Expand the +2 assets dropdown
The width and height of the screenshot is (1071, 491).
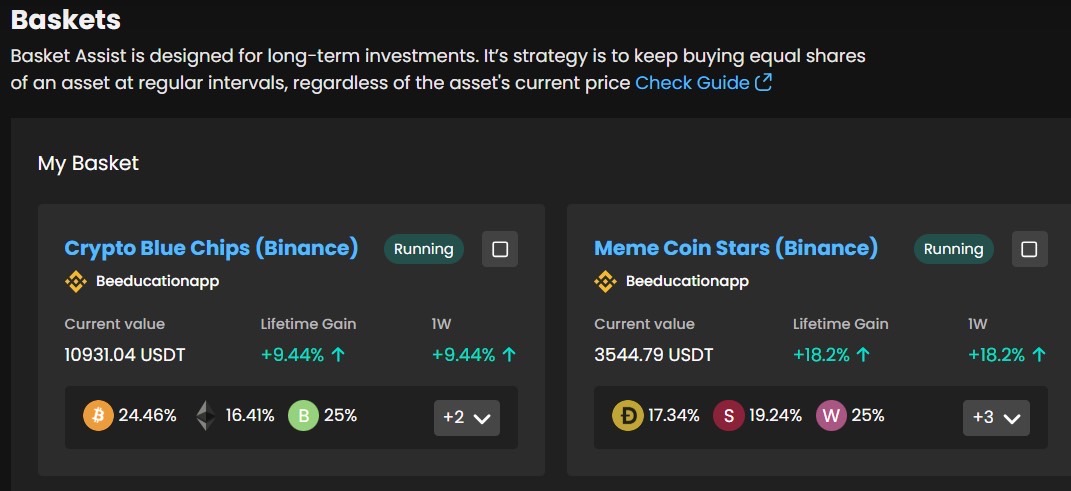pos(467,418)
